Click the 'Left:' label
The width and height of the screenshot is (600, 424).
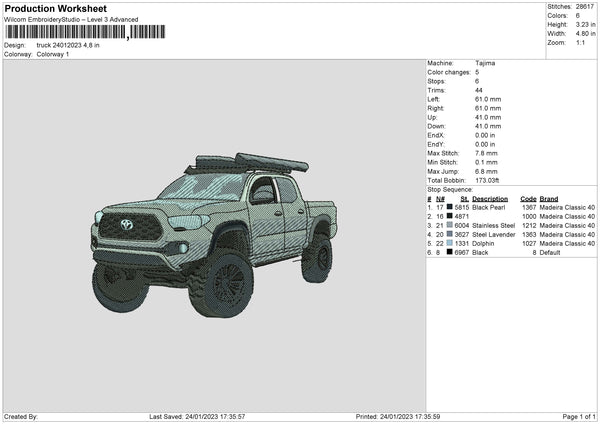click(433, 99)
